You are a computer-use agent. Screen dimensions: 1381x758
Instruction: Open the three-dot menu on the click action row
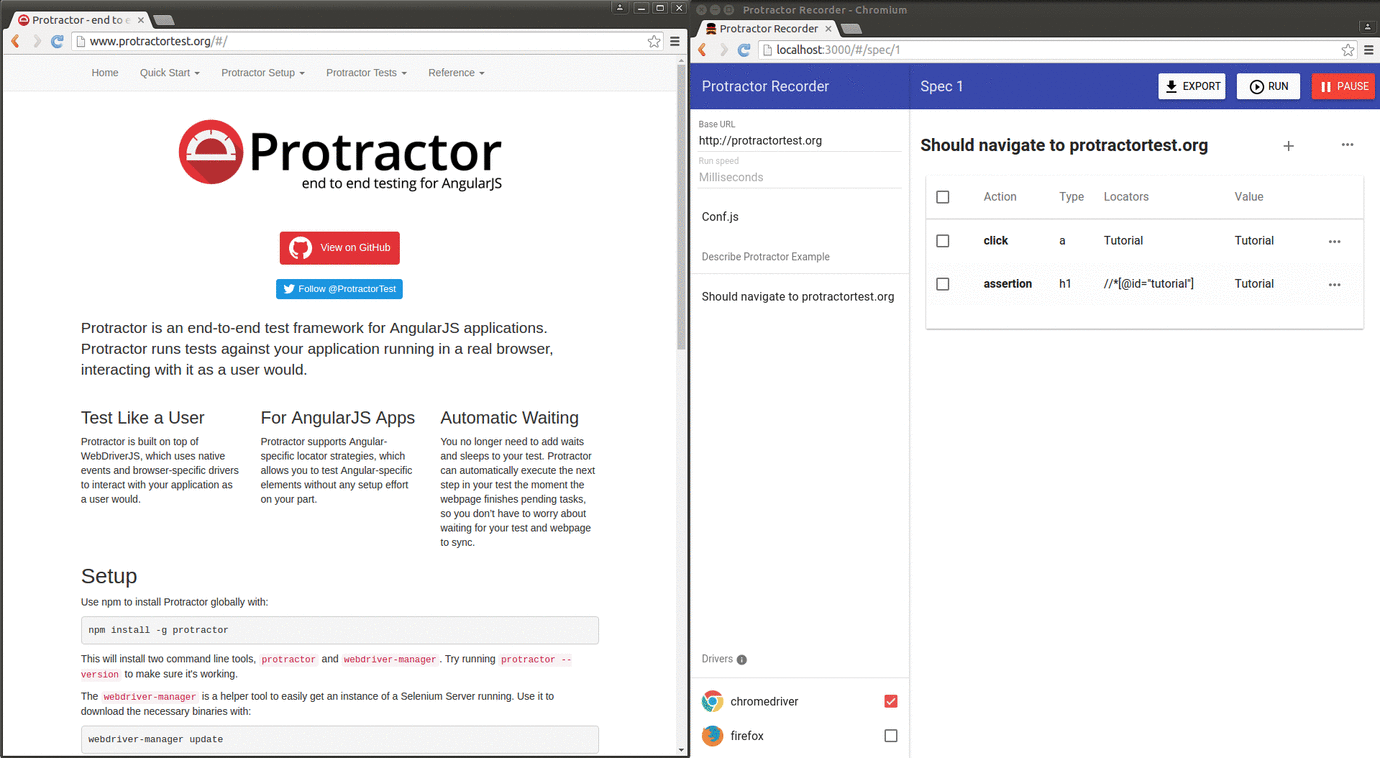coord(1334,240)
